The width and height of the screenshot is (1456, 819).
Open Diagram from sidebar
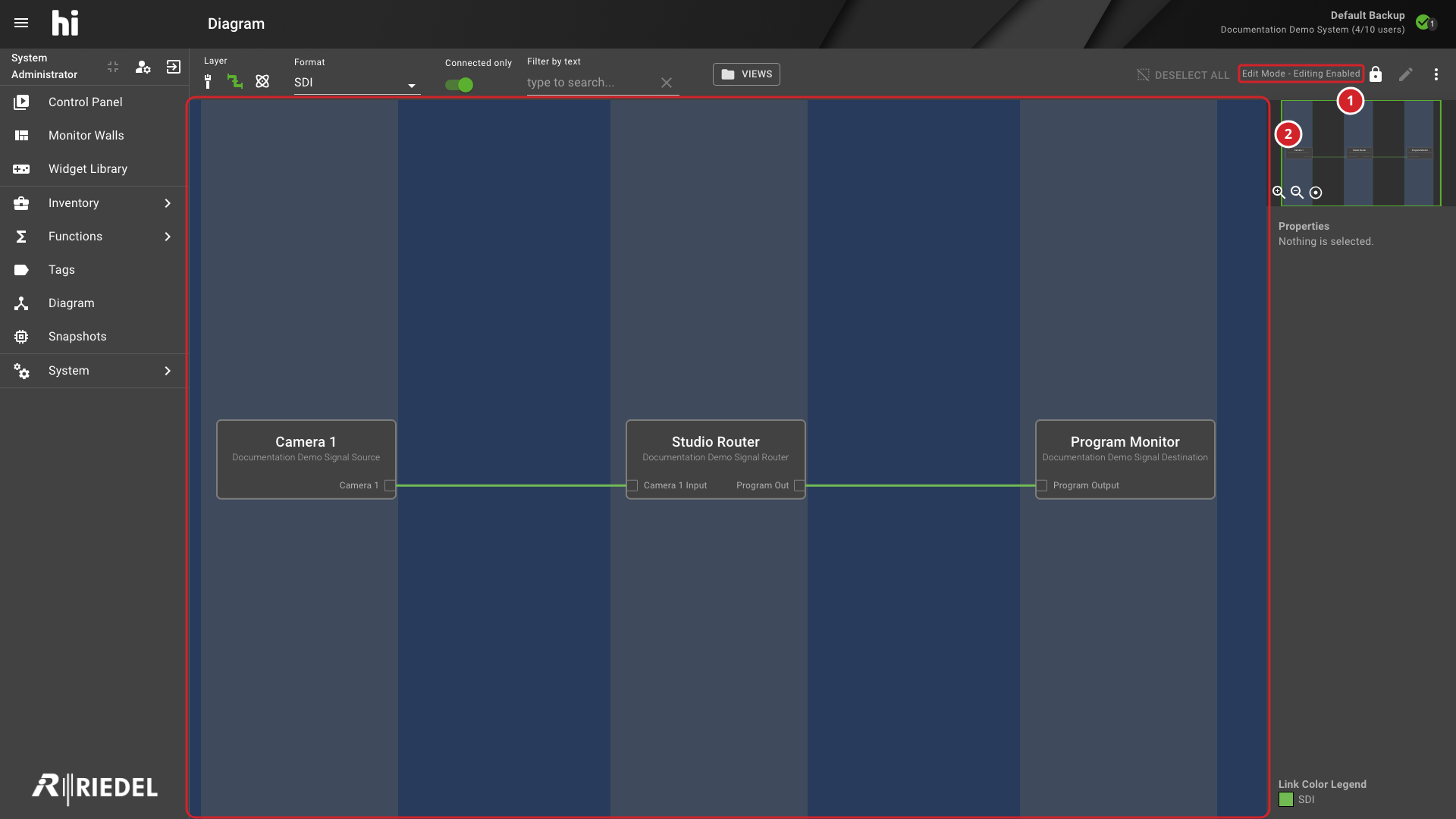[x=93, y=303]
